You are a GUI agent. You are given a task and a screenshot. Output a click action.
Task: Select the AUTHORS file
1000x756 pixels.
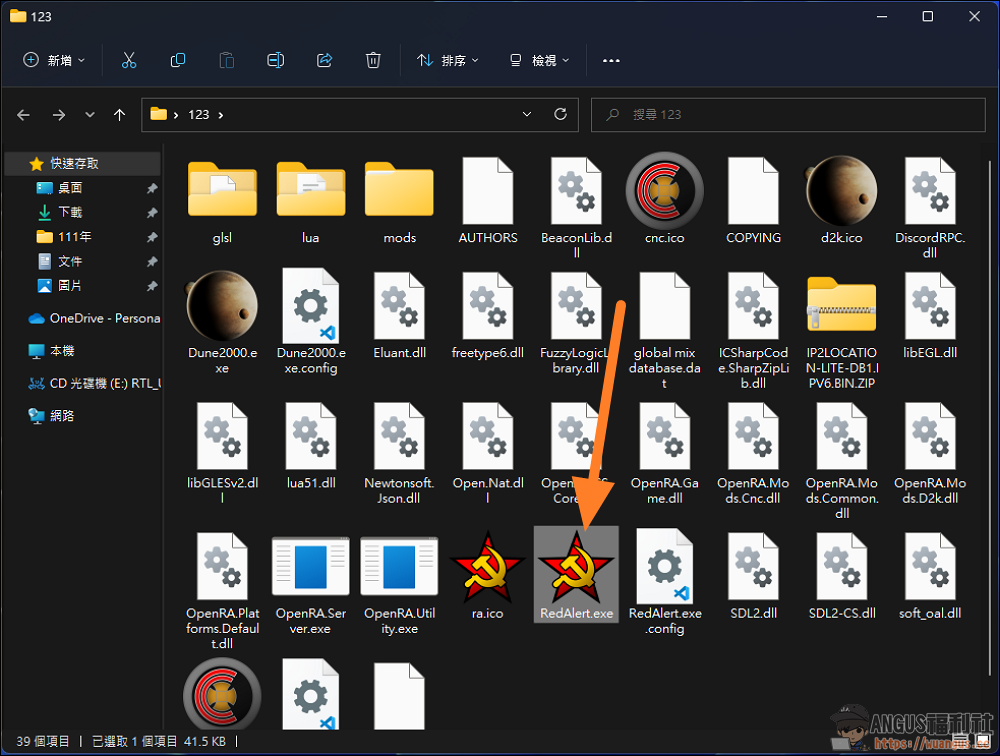pyautogui.click(x=488, y=201)
